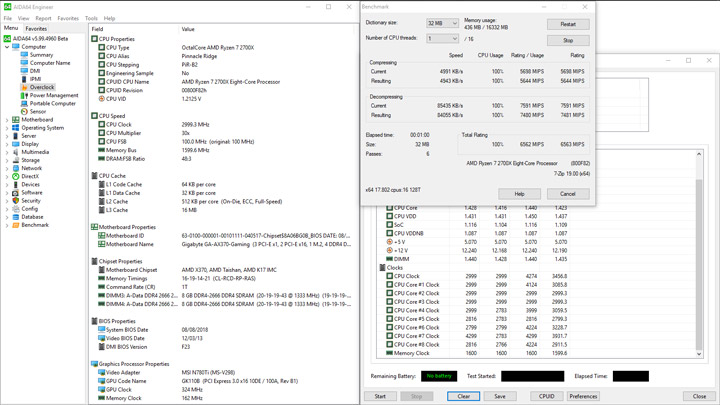
Task: Click the Motherboard category icon
Action: [16, 119]
